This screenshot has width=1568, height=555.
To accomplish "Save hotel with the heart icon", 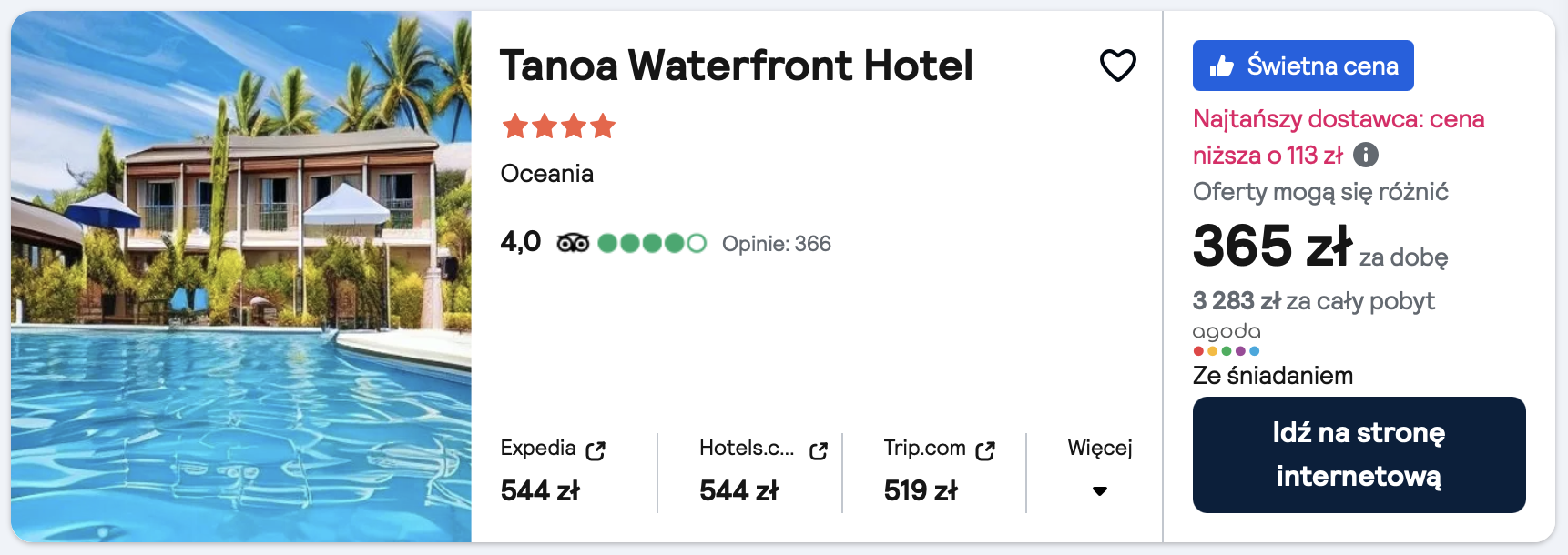I will pos(1117,66).
